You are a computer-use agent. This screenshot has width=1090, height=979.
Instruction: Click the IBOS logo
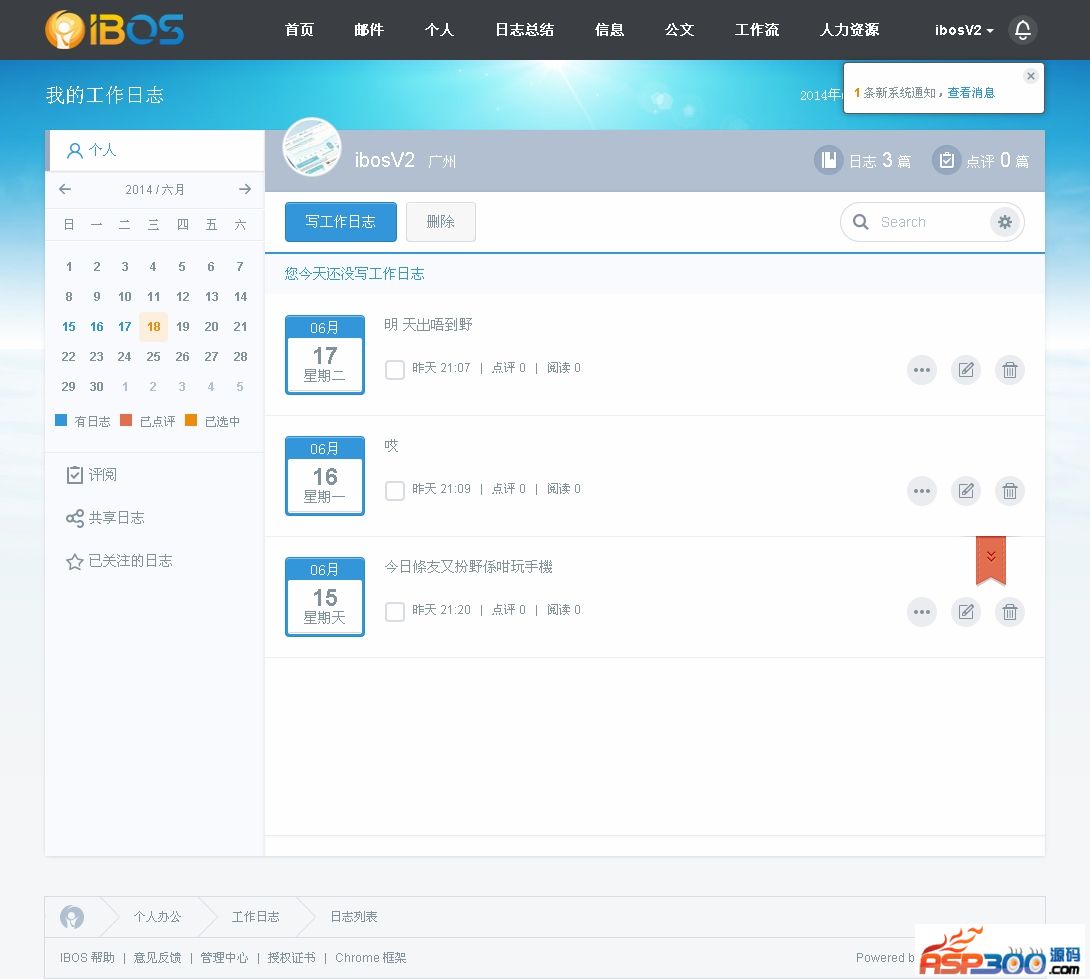point(115,30)
